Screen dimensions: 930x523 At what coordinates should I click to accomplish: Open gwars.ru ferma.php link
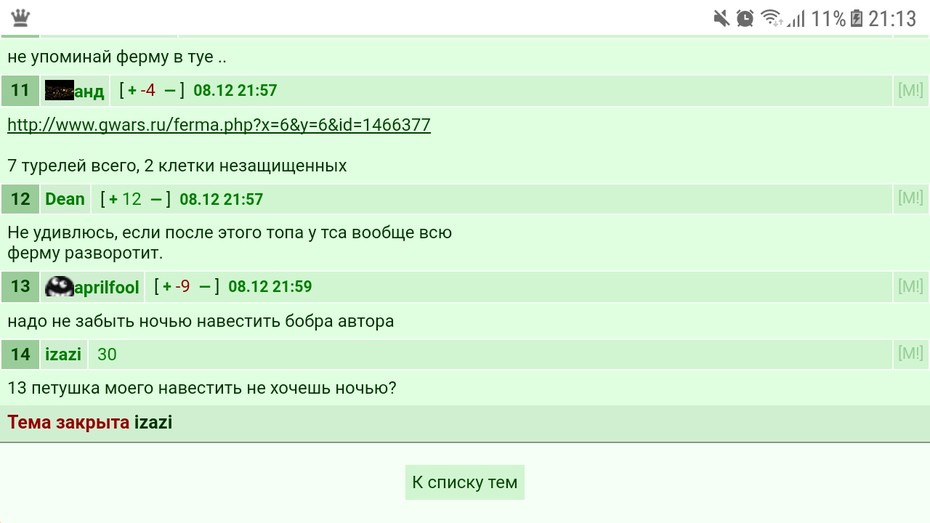[x=219, y=125]
